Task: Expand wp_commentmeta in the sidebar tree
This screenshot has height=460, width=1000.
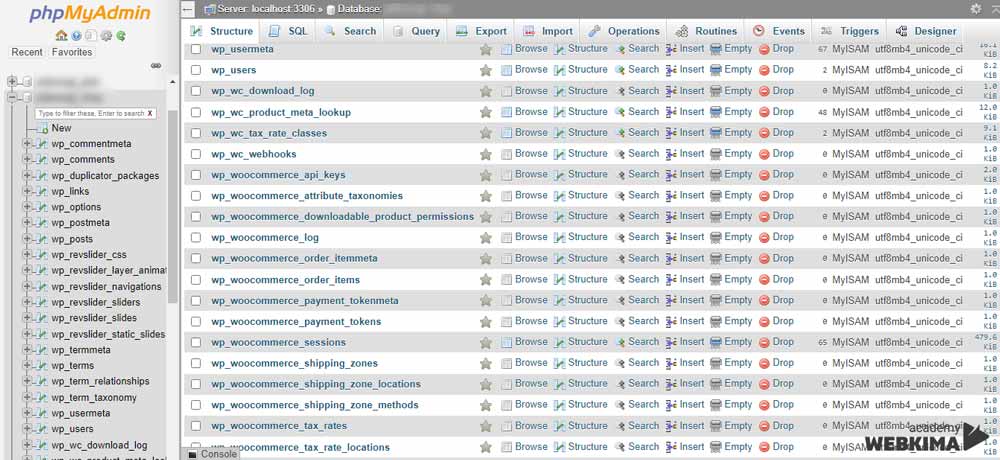Action: [27, 144]
